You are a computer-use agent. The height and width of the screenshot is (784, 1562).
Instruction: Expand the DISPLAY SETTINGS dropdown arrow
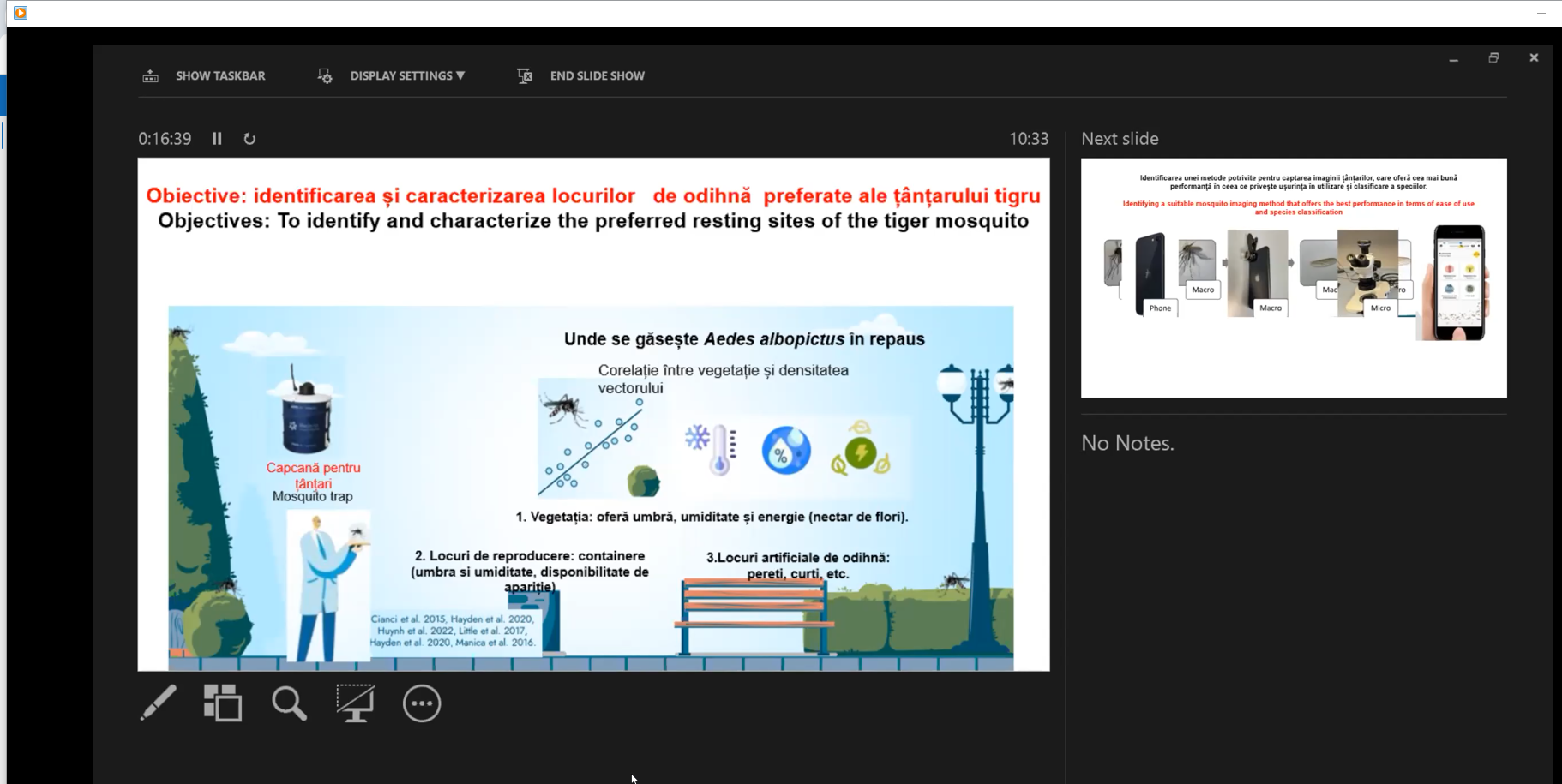click(460, 75)
